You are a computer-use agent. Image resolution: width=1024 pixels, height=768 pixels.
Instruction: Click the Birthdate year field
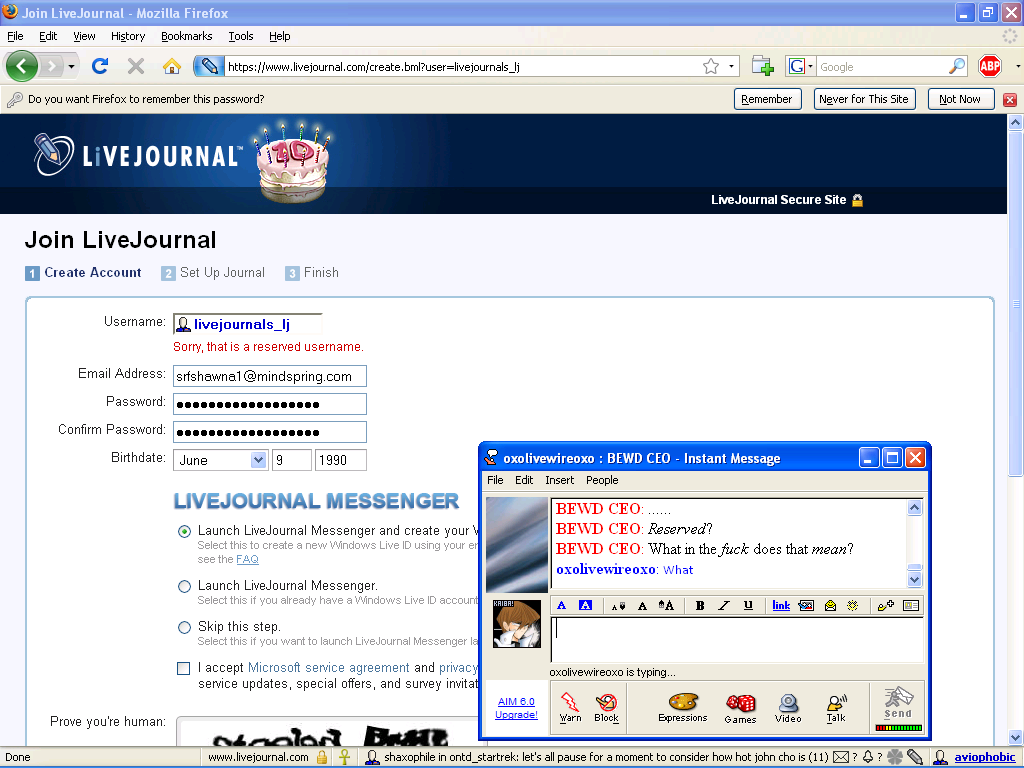pos(340,460)
